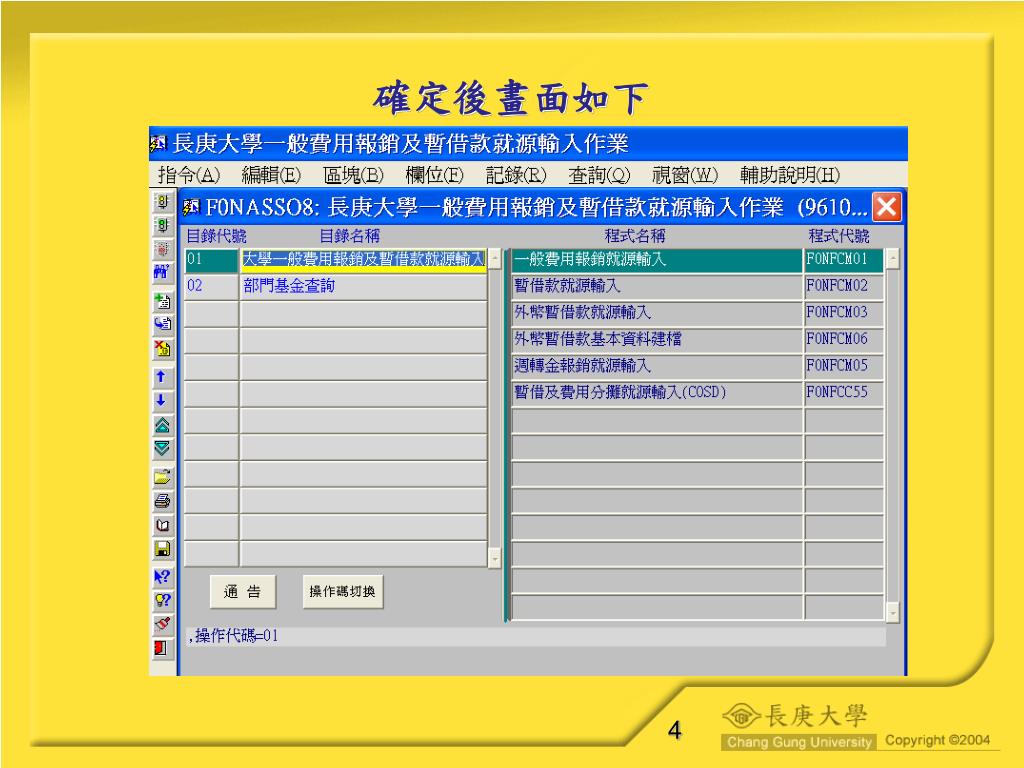
Task: Go to next record with blue down arrow
Action: [x=162, y=401]
